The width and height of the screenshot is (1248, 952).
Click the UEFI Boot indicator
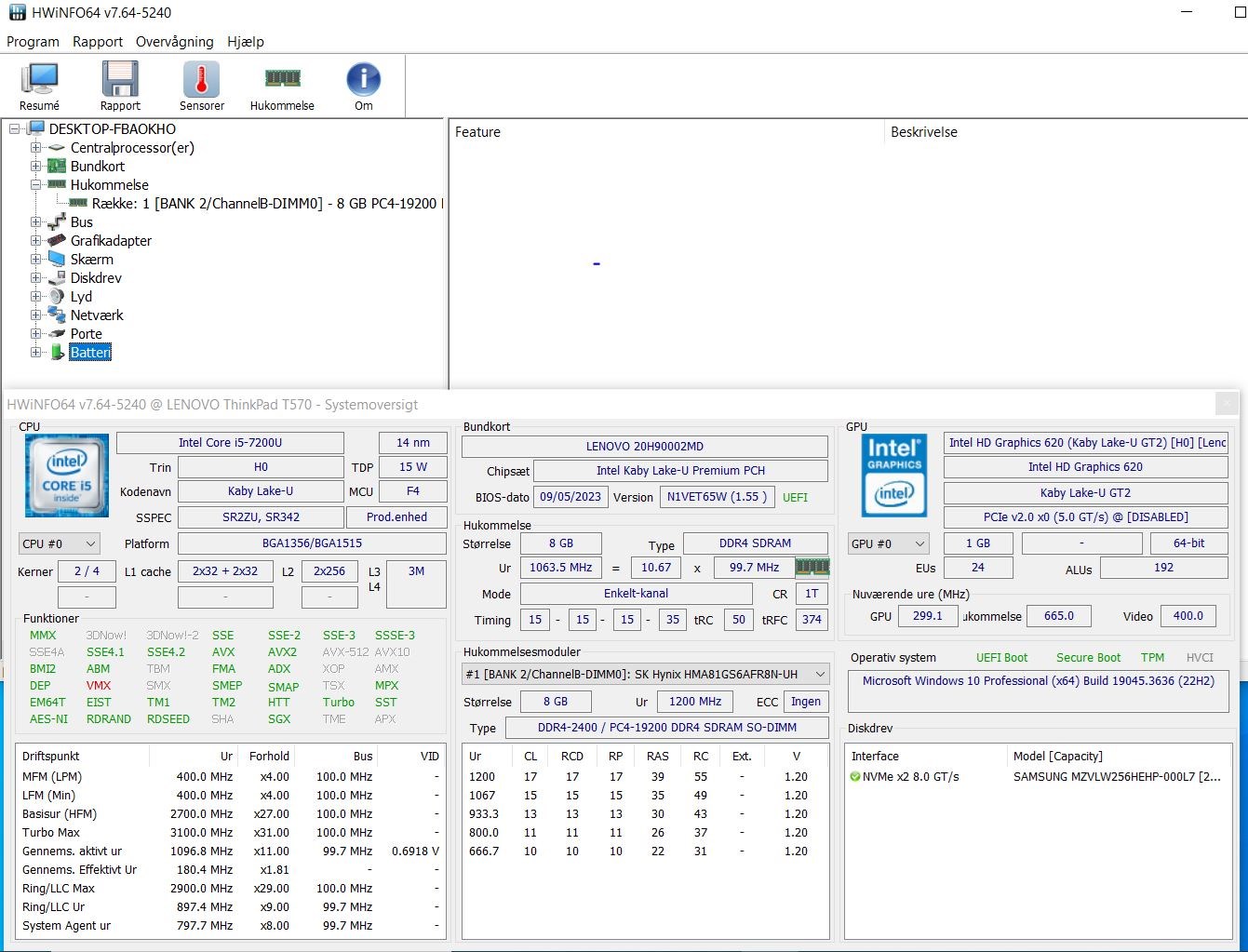(x=1001, y=657)
